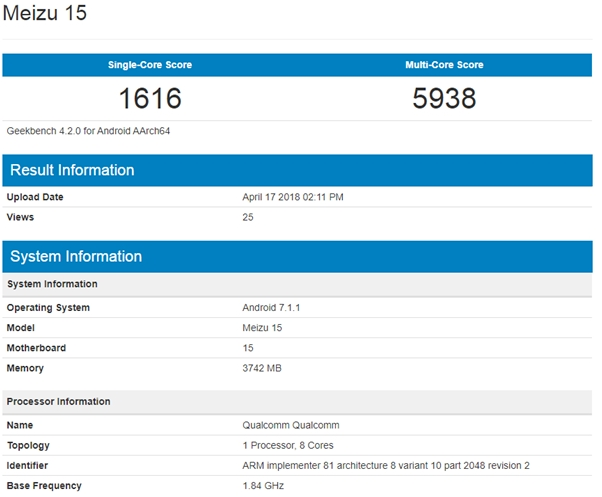Image resolution: width=602 pixels, height=497 pixels.
Task: Click the 'Qualcomm Qualcomm' value
Action: 291,425
